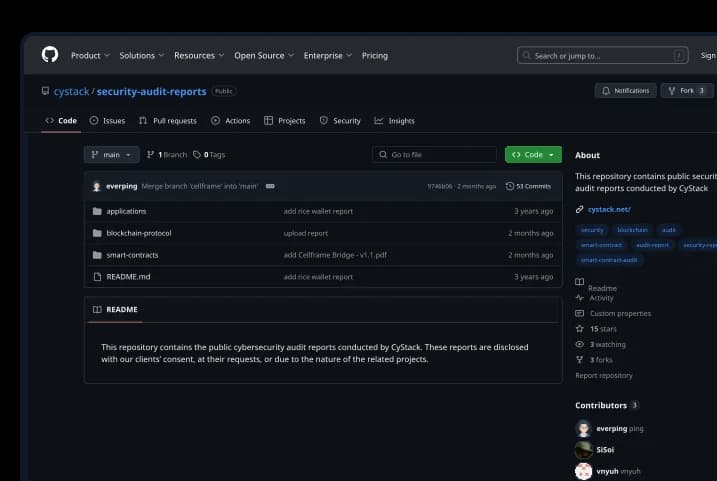View the 0 Tags link
Viewport: 717px width, 481px height.
(x=209, y=155)
